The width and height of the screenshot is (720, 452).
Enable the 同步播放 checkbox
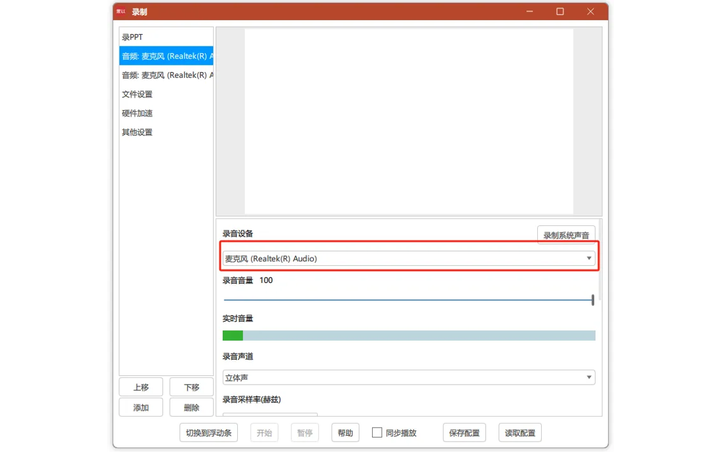[377, 433]
